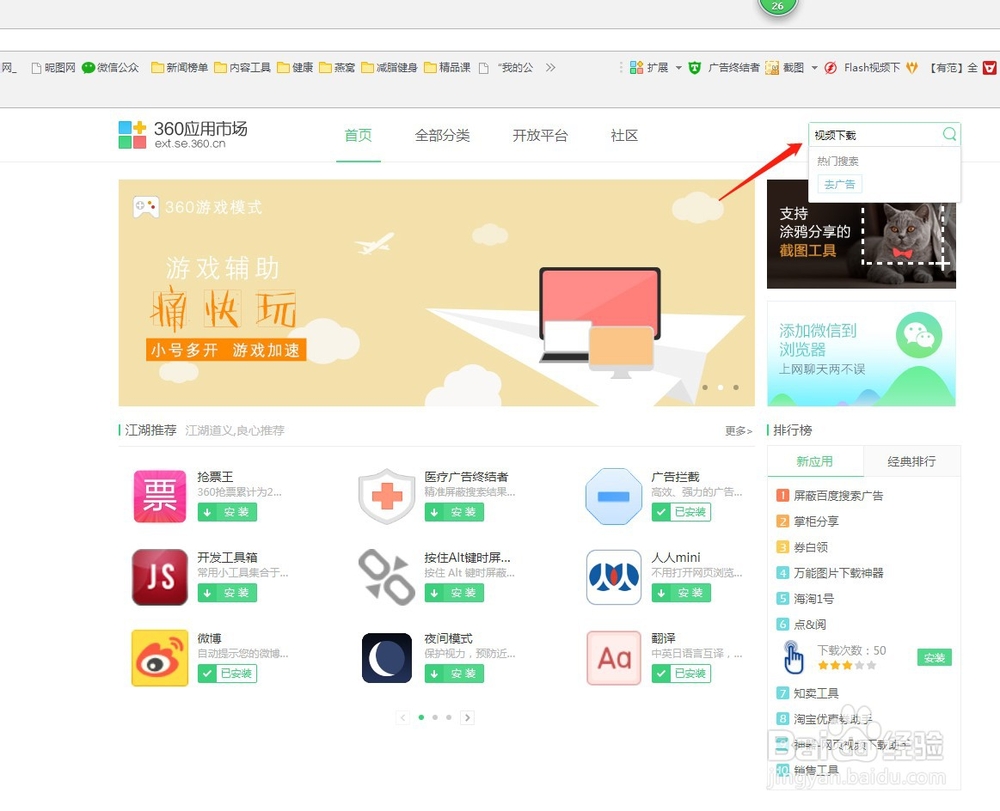Expand the 截图 dropdown arrow
The image size is (1000, 811).
(x=814, y=68)
